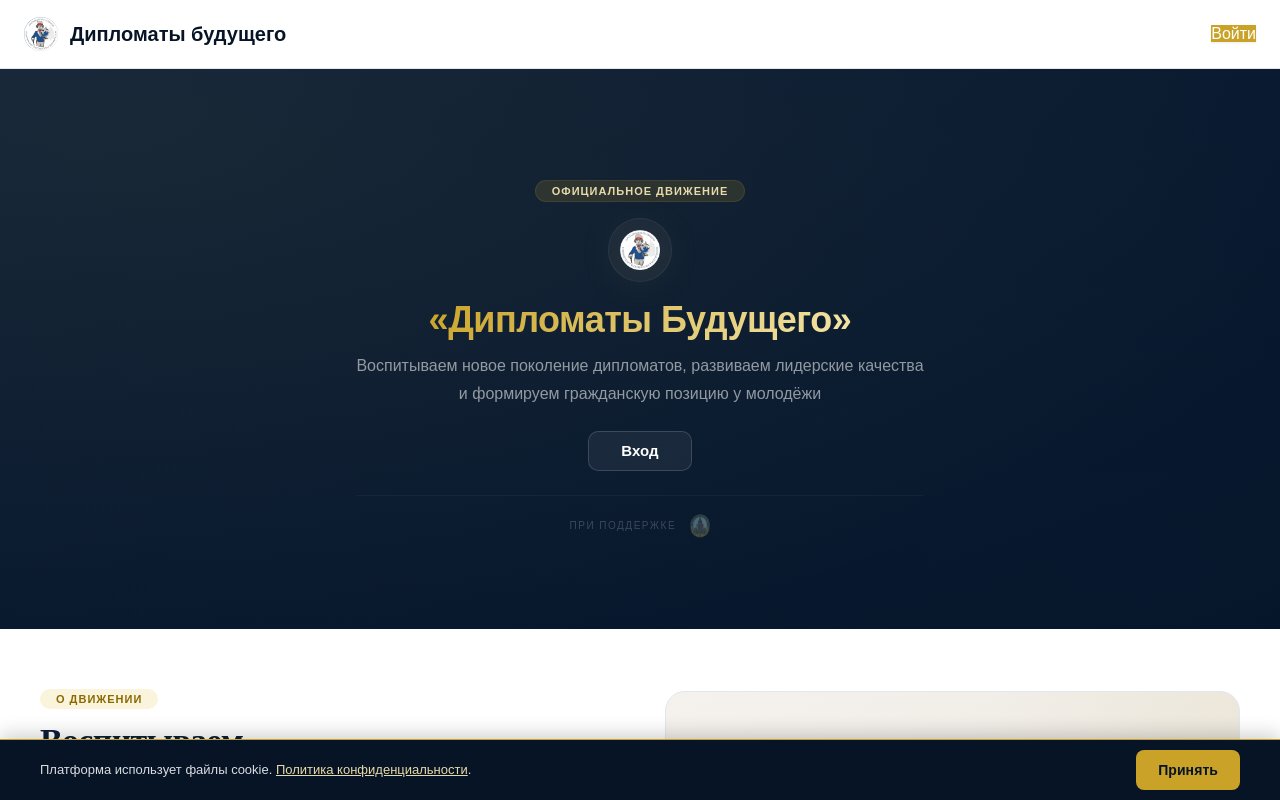Image resolution: width=1280 pixels, height=800 pixels.
Task: Click the hero line starting «Воспитываем новое поколение»
Action: (x=640, y=366)
